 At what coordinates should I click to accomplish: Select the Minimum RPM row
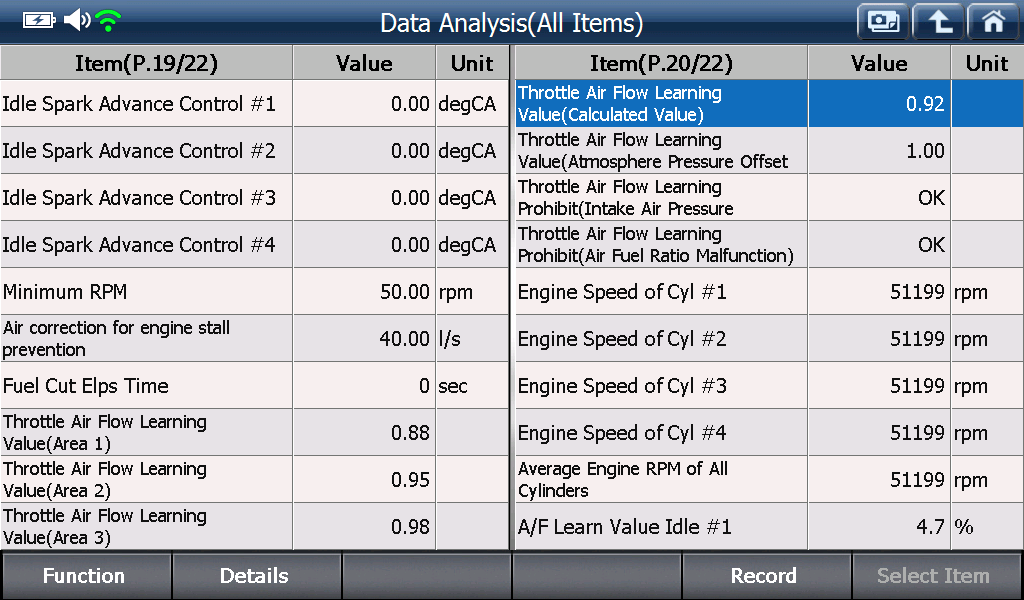pos(254,292)
